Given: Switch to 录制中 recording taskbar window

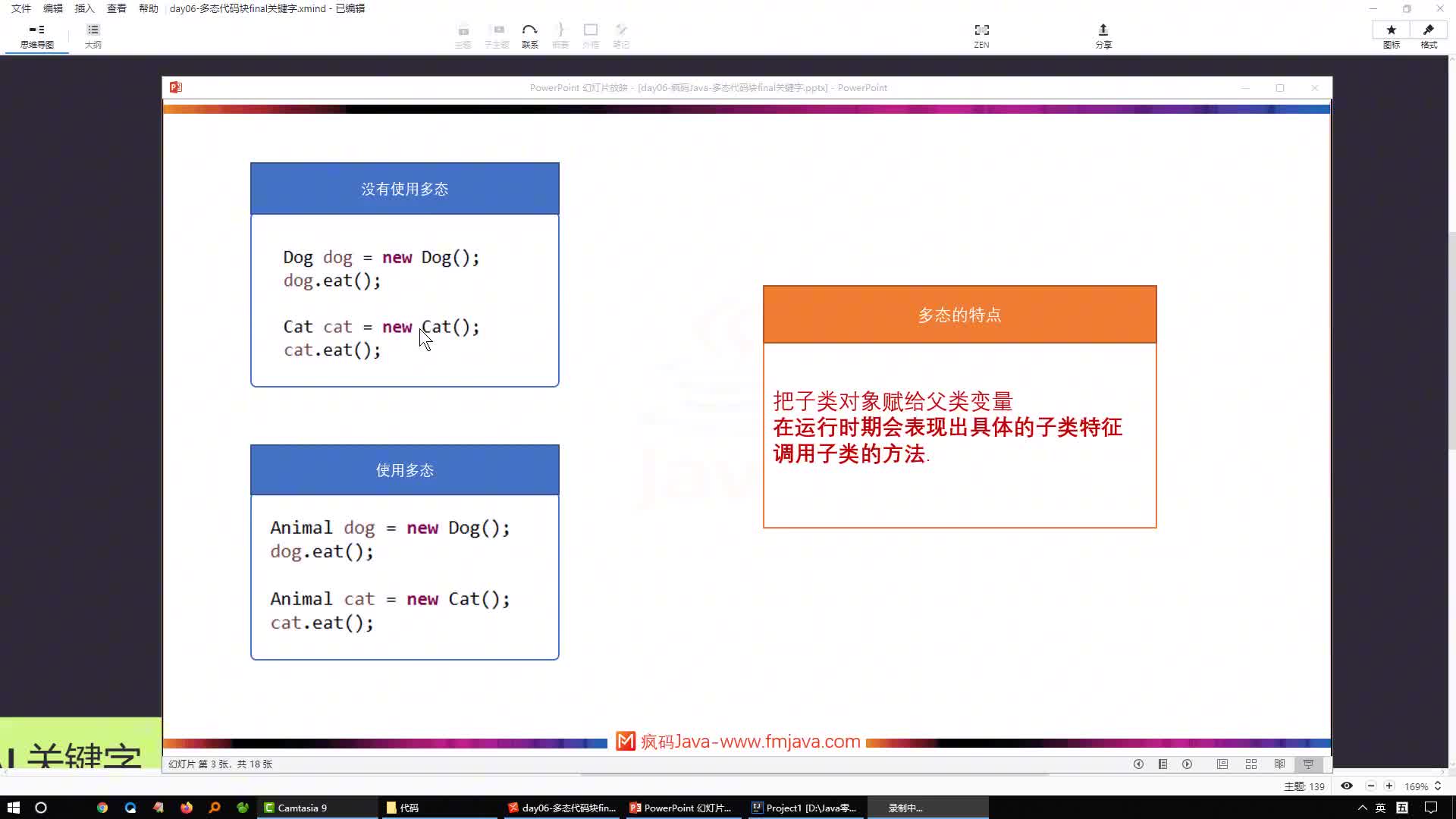Looking at the screenshot, I should click(928, 808).
